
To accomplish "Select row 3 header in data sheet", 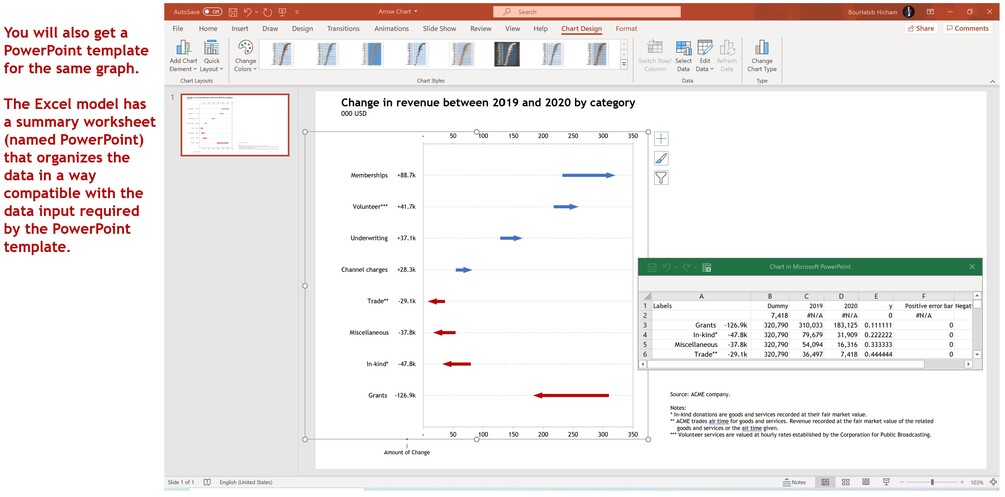I will pyautogui.click(x=645, y=325).
